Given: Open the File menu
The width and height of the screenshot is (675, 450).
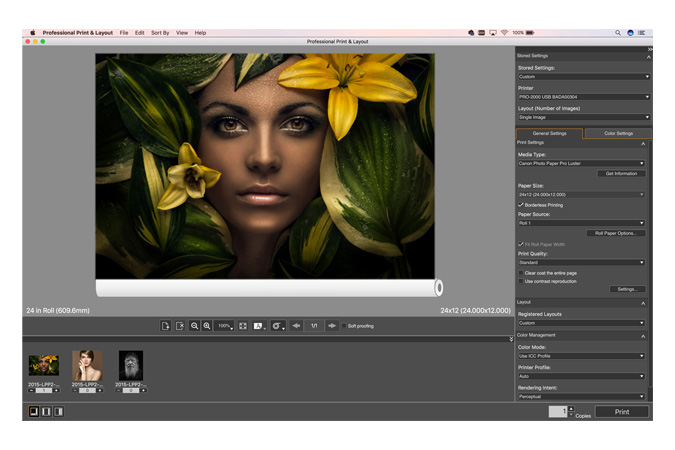Looking at the screenshot, I should pos(124,33).
